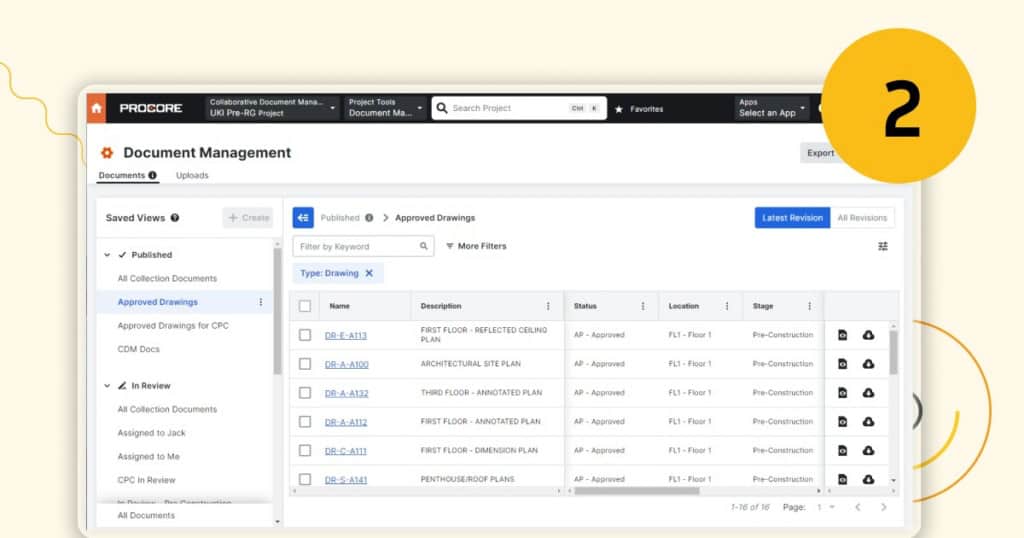Switch to the Uploads tab
1024x538 pixels.
tap(192, 175)
